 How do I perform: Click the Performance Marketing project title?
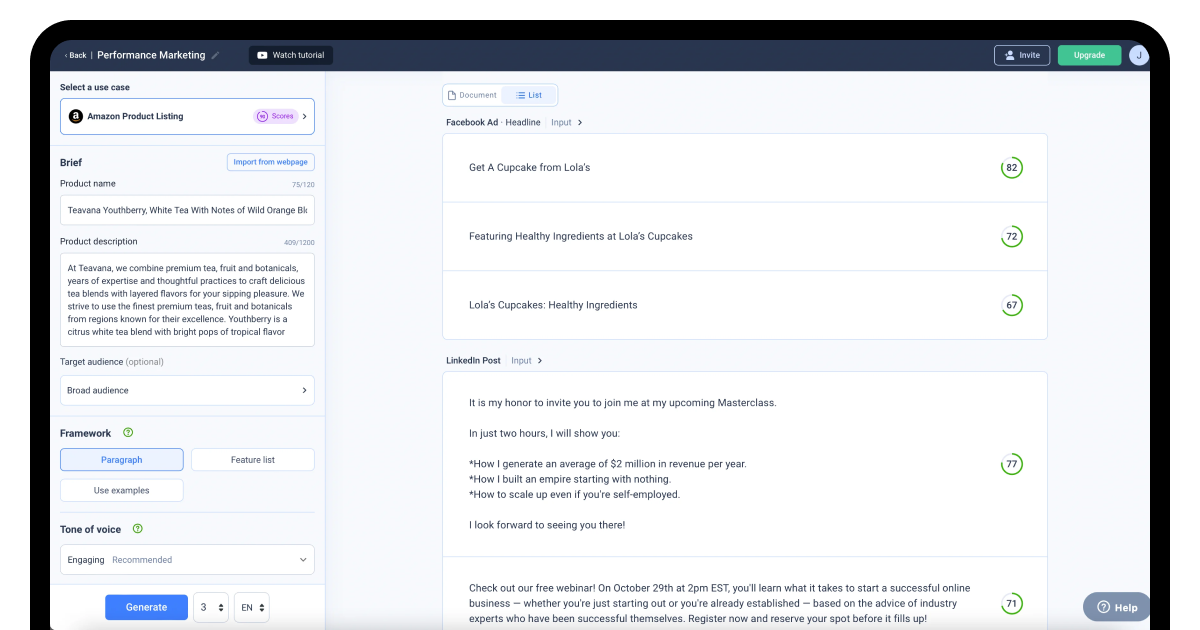(151, 56)
